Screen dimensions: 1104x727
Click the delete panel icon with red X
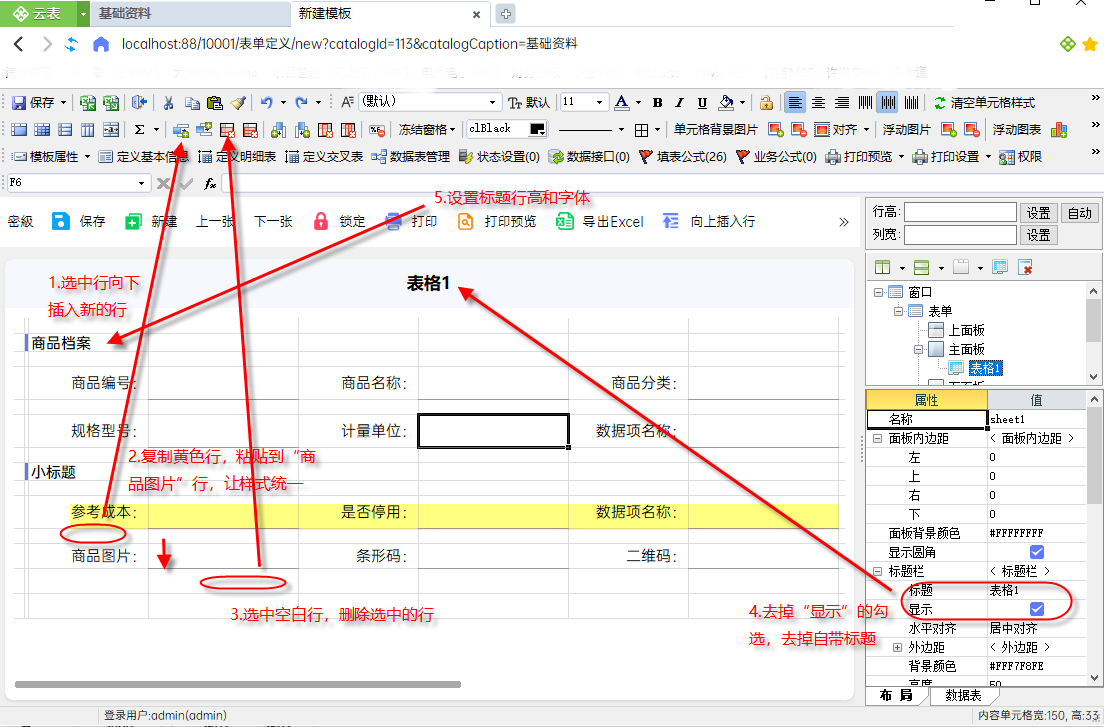click(1025, 267)
